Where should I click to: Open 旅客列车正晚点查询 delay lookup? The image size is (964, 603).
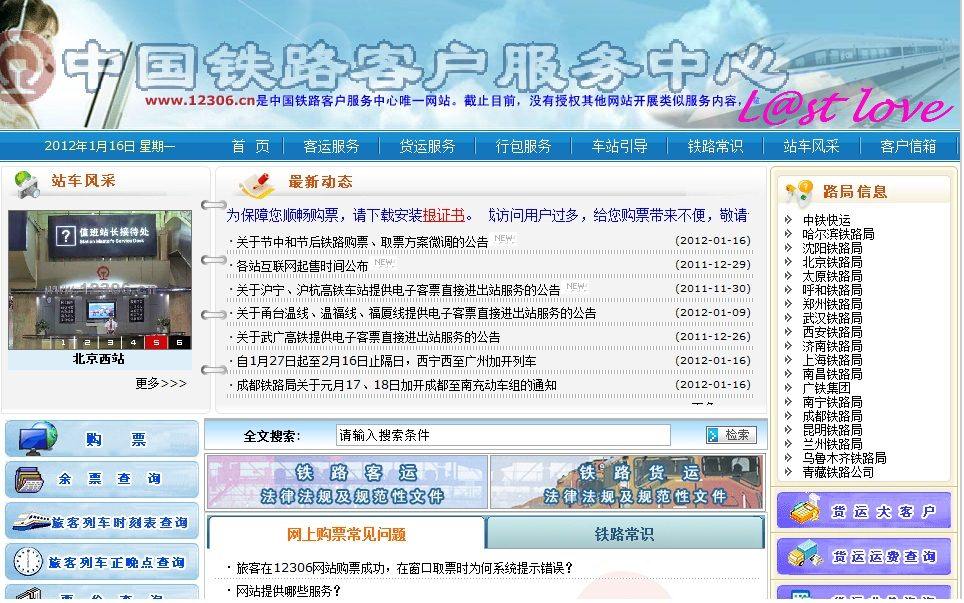102,562
